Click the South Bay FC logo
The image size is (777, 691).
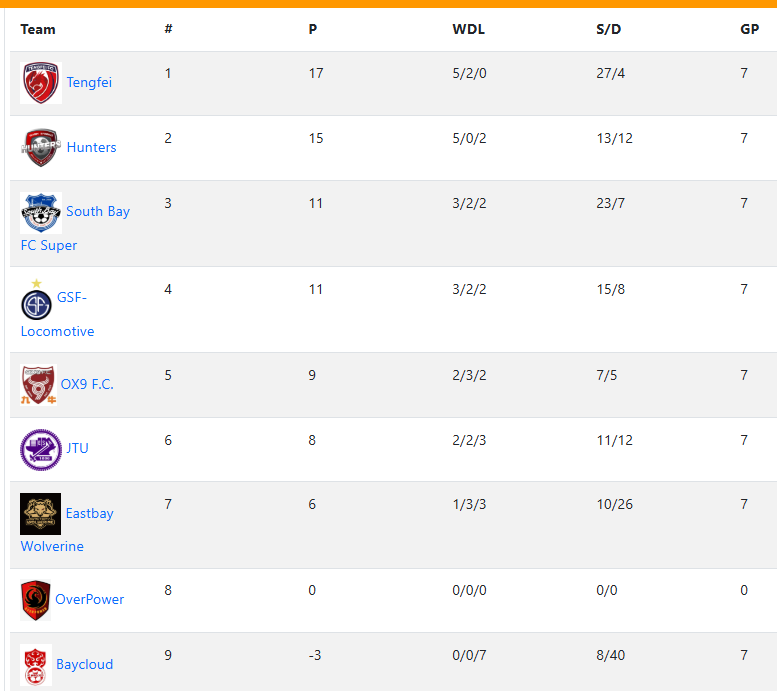tap(41, 213)
